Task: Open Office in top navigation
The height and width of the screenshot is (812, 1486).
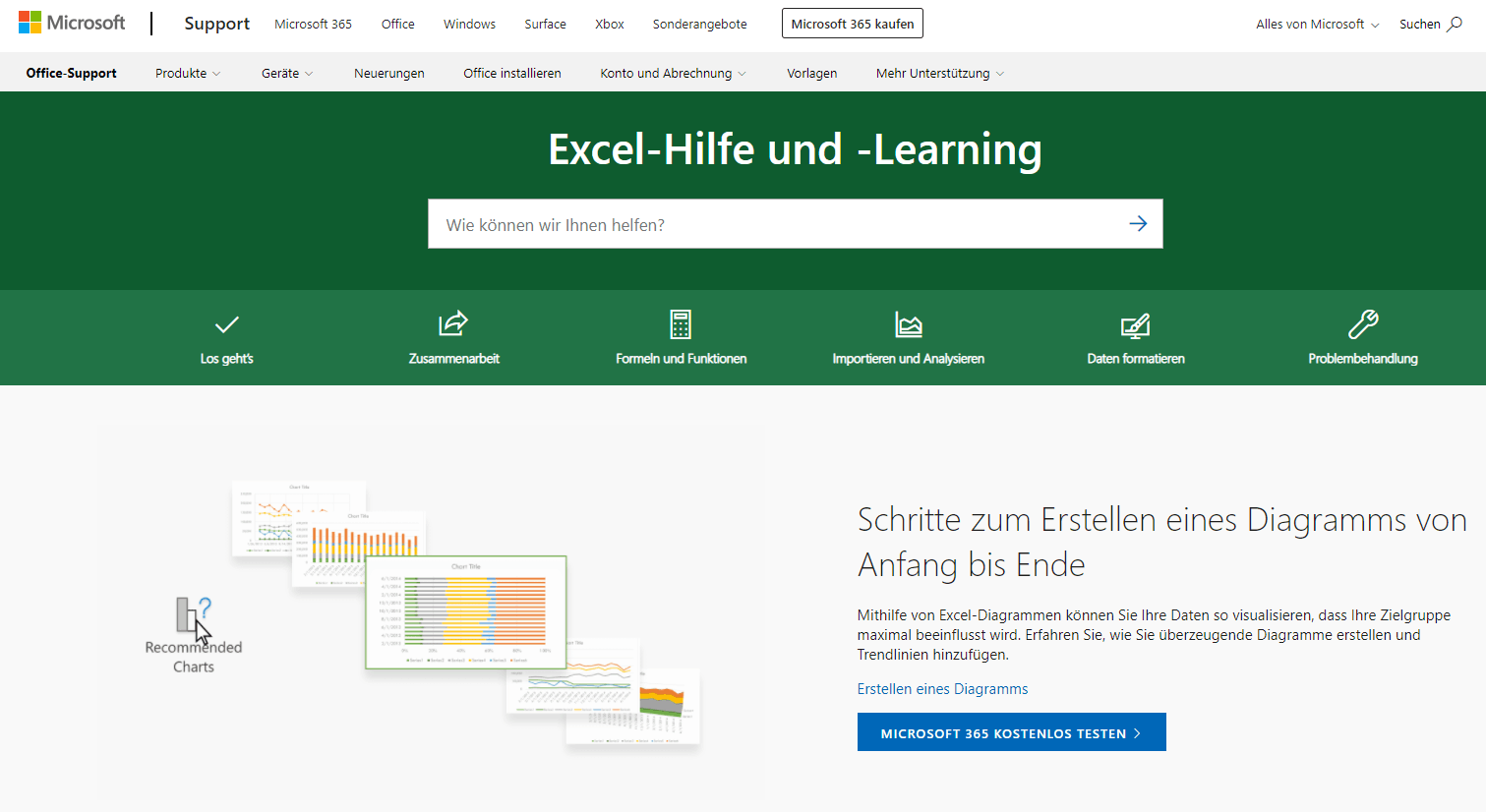Action: pos(398,25)
